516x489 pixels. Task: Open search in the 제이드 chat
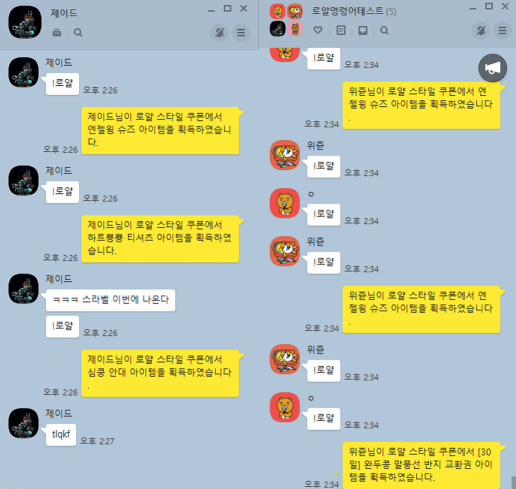tap(78, 33)
